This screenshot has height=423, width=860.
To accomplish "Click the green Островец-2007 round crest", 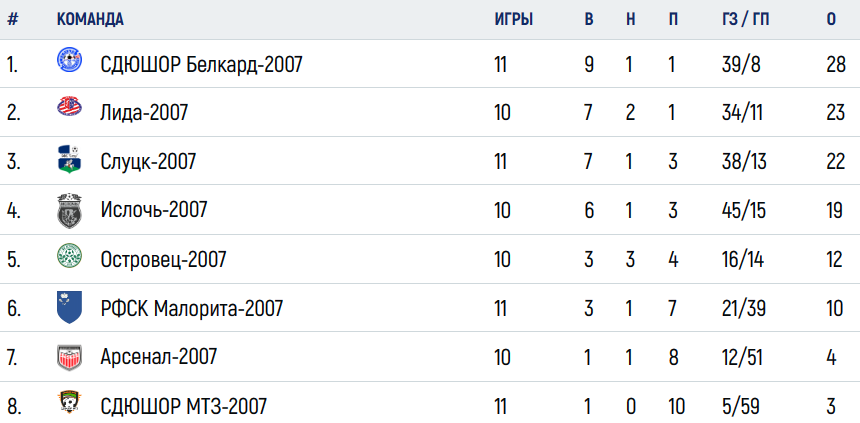I will [x=70, y=256].
